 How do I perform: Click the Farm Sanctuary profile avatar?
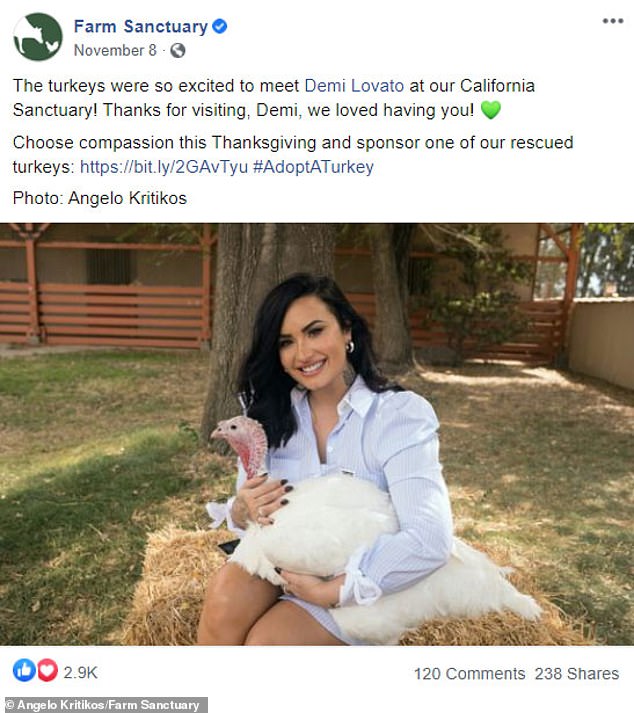pos(37,37)
